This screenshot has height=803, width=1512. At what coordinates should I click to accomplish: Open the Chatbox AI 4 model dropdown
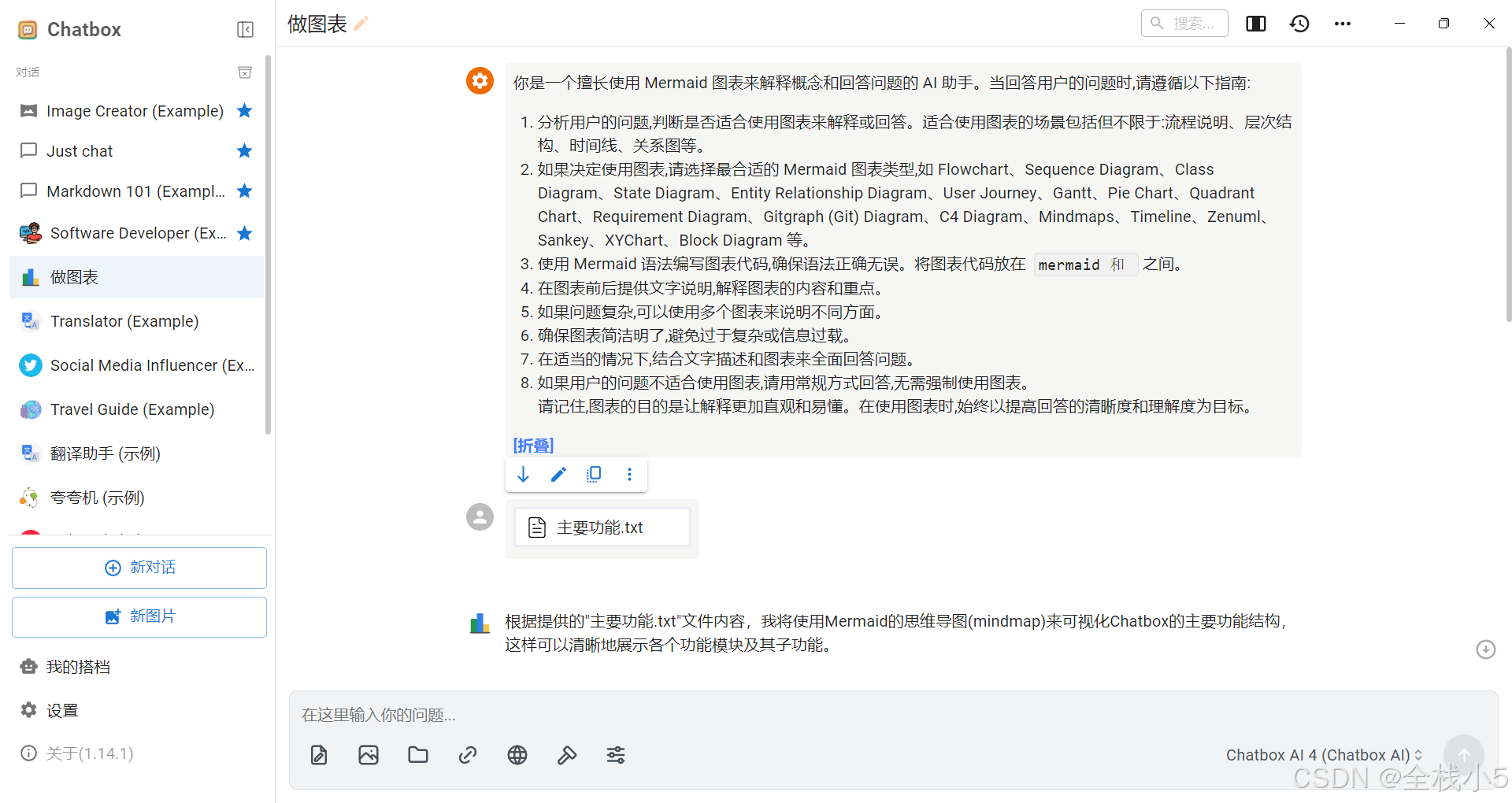point(1324,755)
